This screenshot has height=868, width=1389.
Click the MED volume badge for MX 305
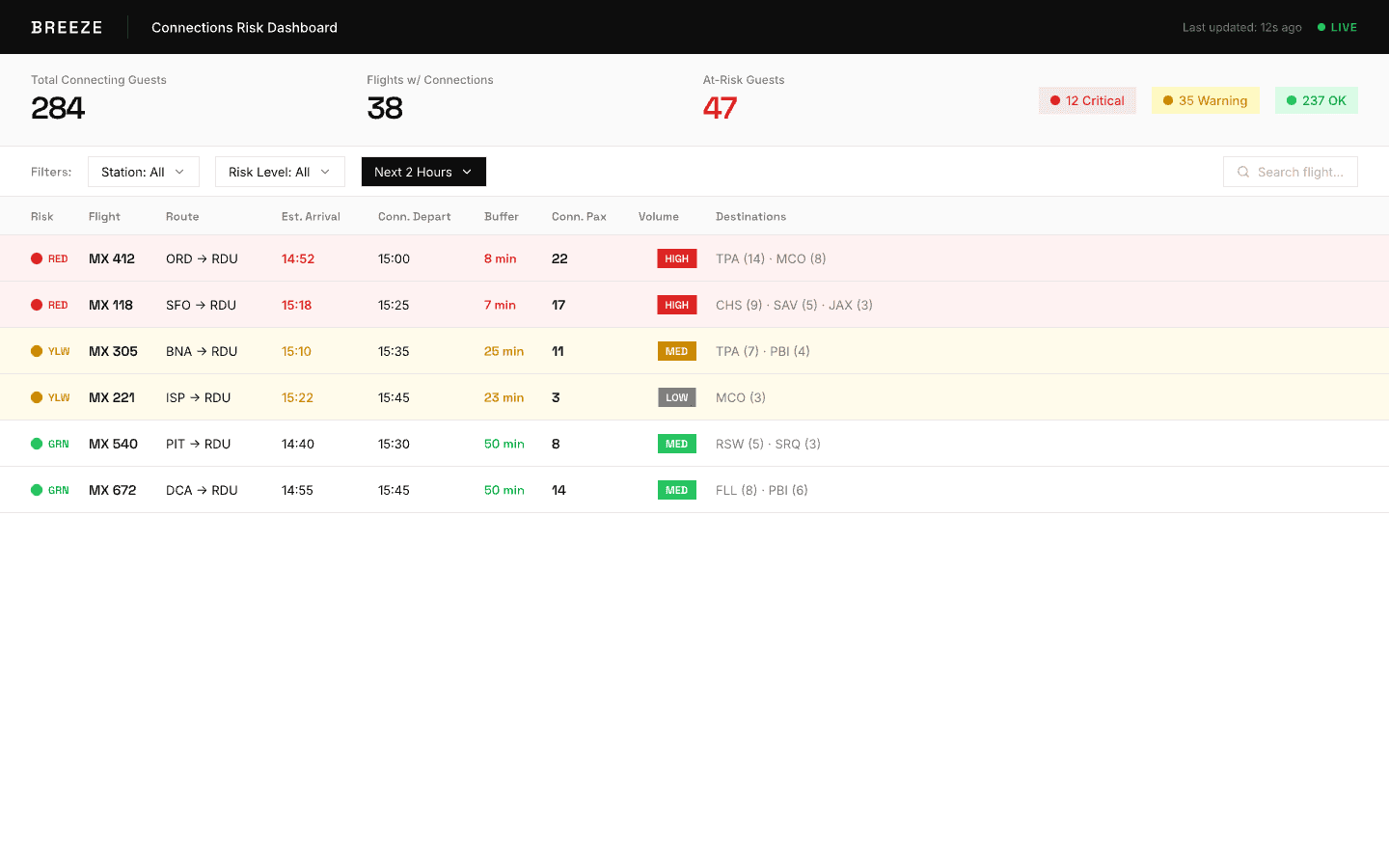click(677, 351)
